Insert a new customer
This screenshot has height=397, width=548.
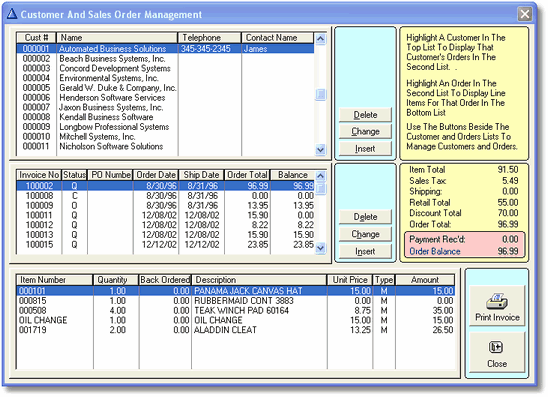point(365,149)
